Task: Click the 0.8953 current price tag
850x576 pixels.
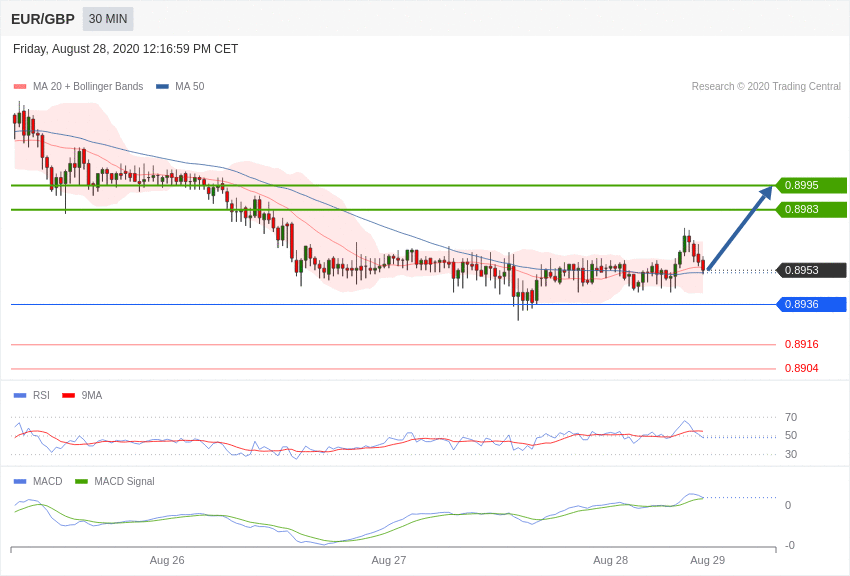Action: click(812, 270)
